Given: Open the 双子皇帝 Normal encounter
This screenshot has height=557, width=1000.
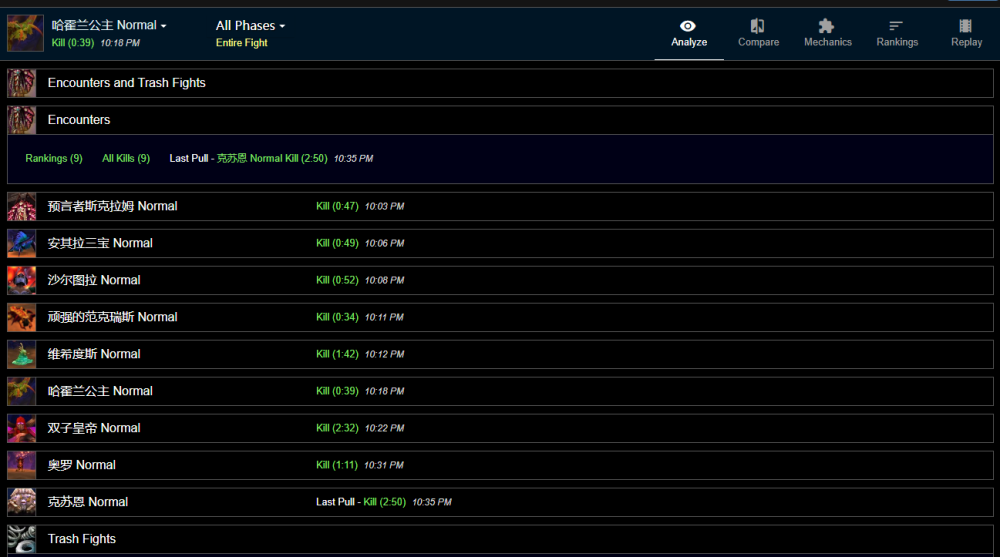Looking at the screenshot, I should (94, 428).
